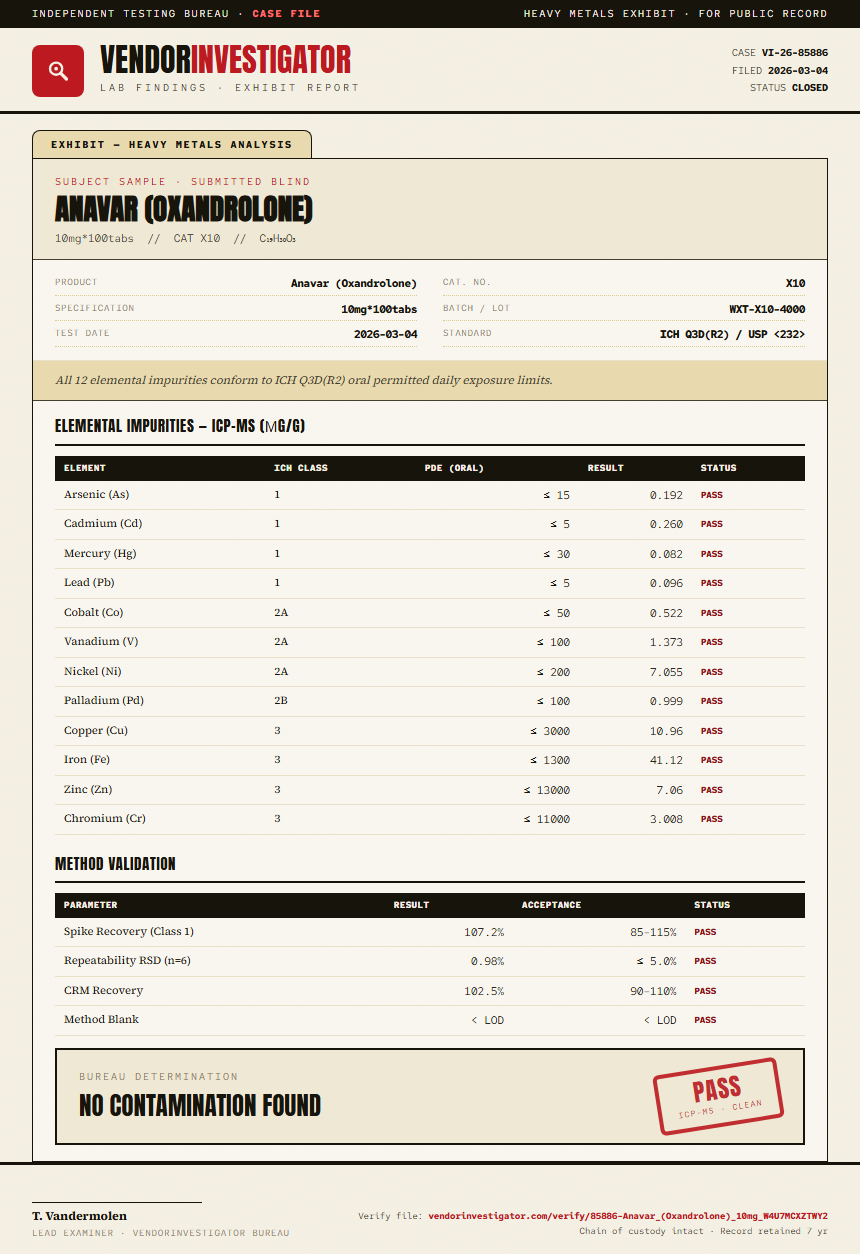Click the ICH CLASS column header
Viewport: 860px width, 1254px height.
[301, 468]
